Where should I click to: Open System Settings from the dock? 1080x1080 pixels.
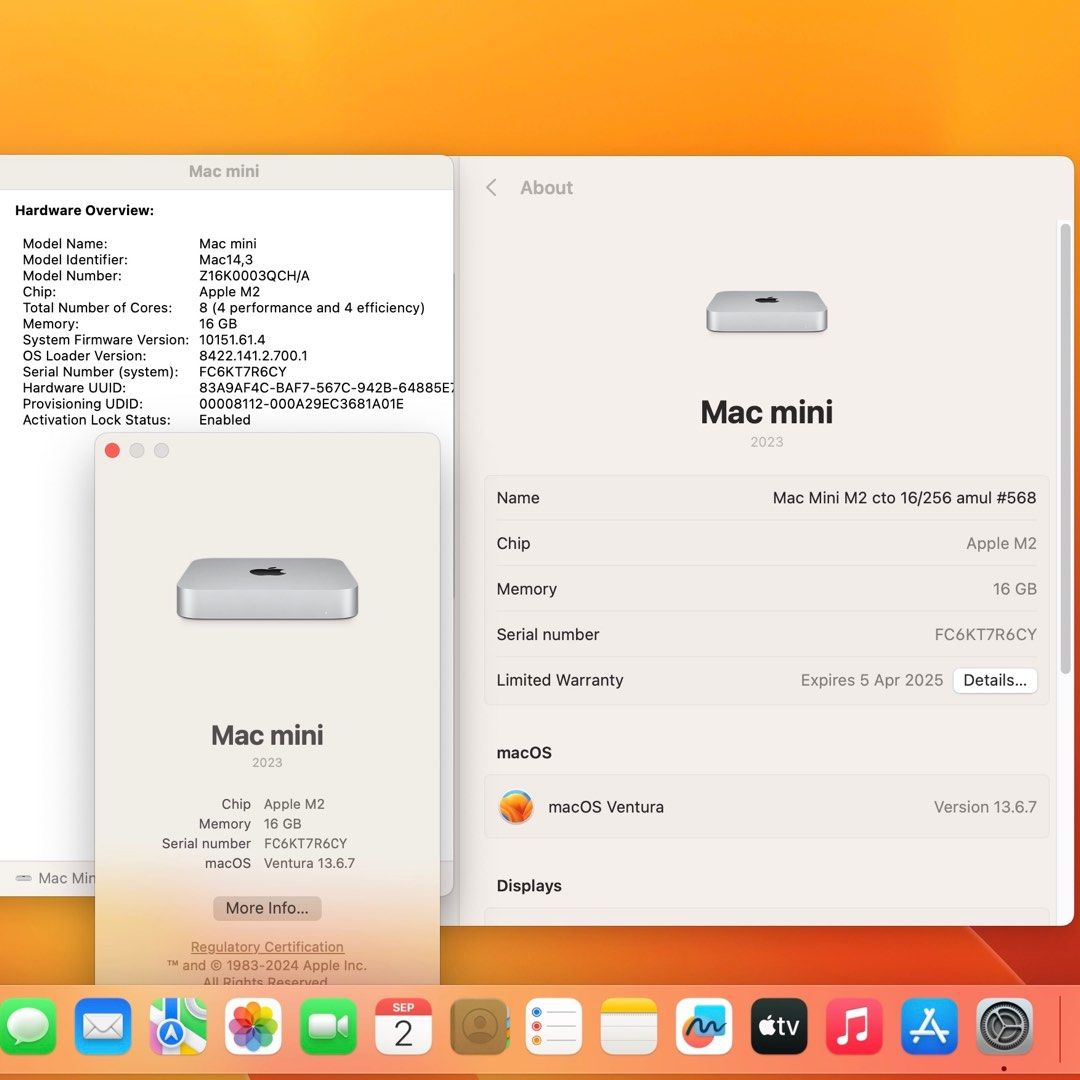[1004, 1026]
